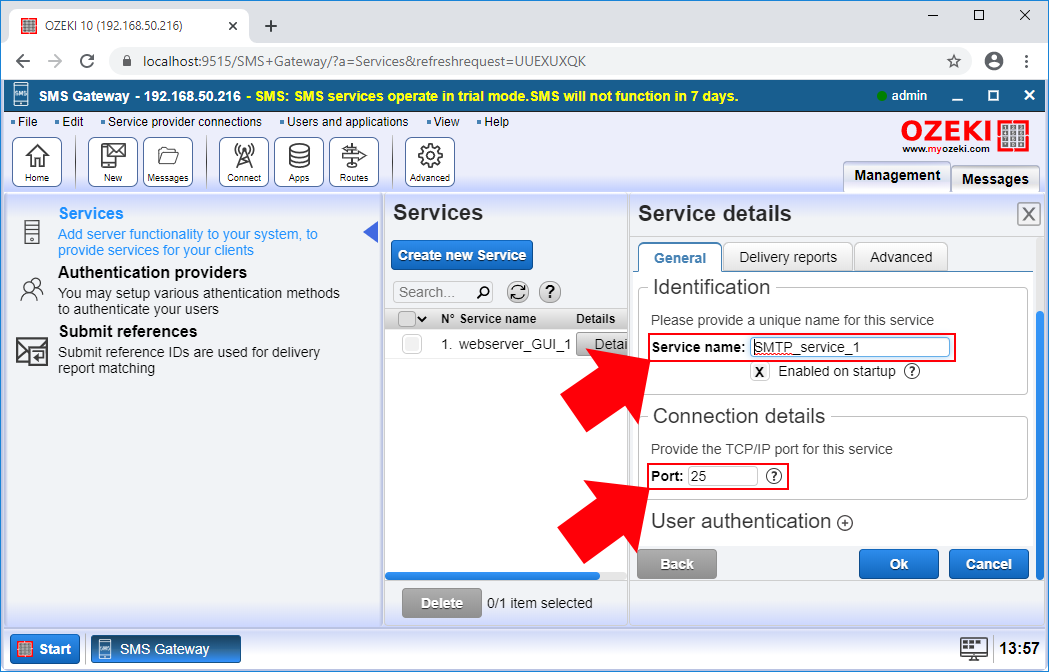Expand the User authentication section
1049x672 pixels.
(845, 523)
